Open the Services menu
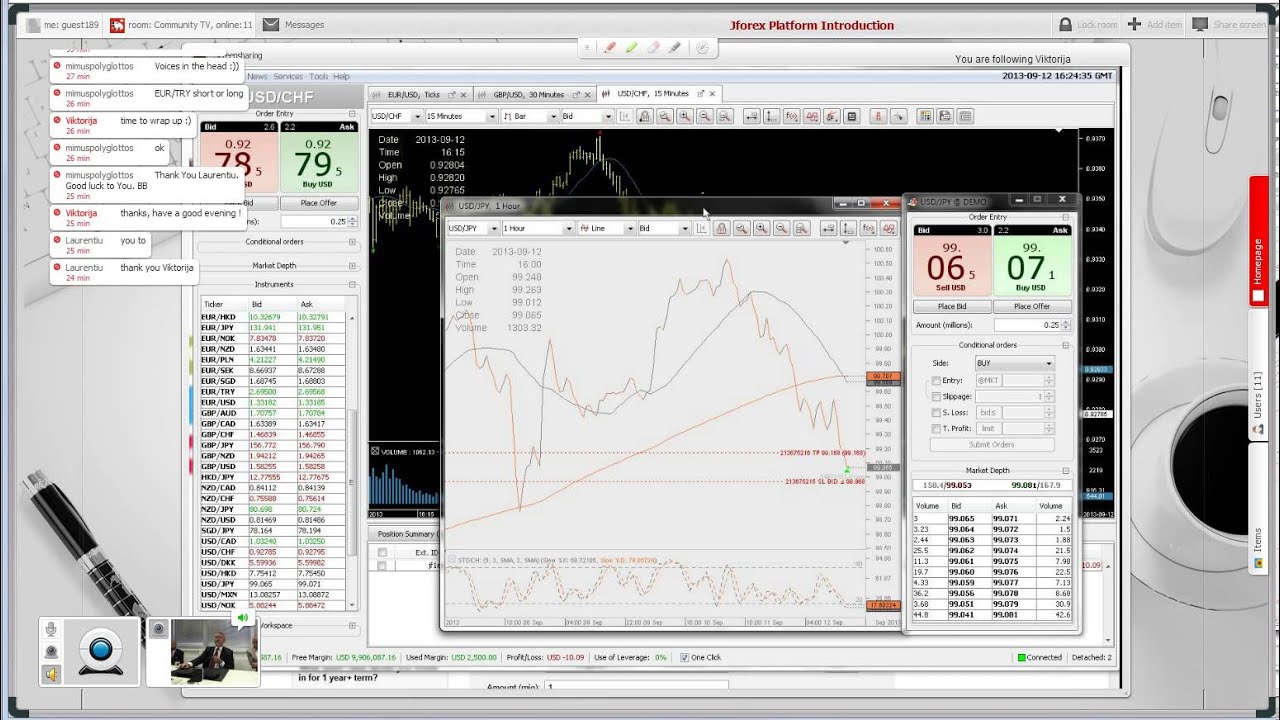Viewport: 1280px width, 720px height. pos(288,76)
